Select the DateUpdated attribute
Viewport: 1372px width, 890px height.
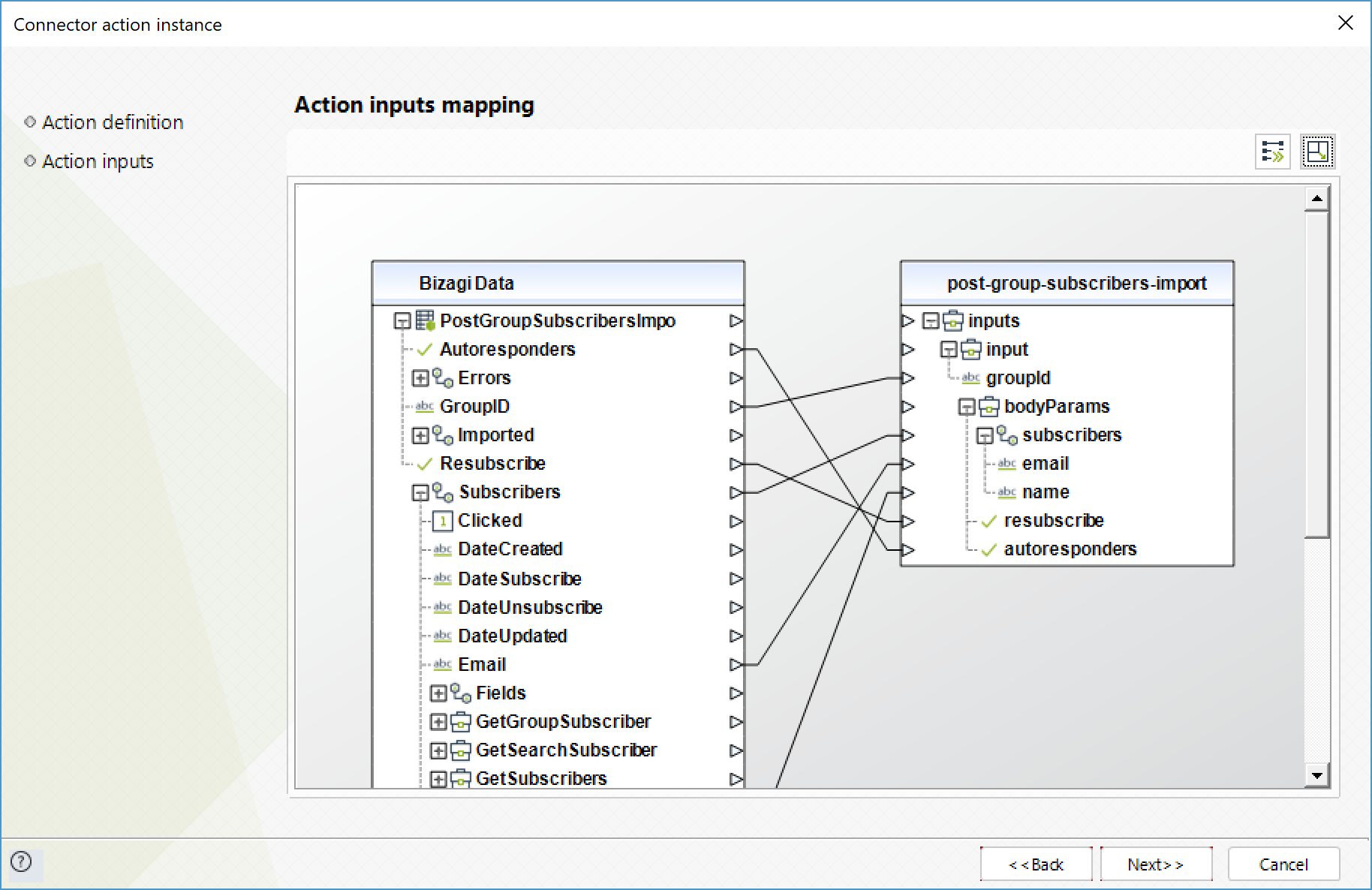point(513,636)
